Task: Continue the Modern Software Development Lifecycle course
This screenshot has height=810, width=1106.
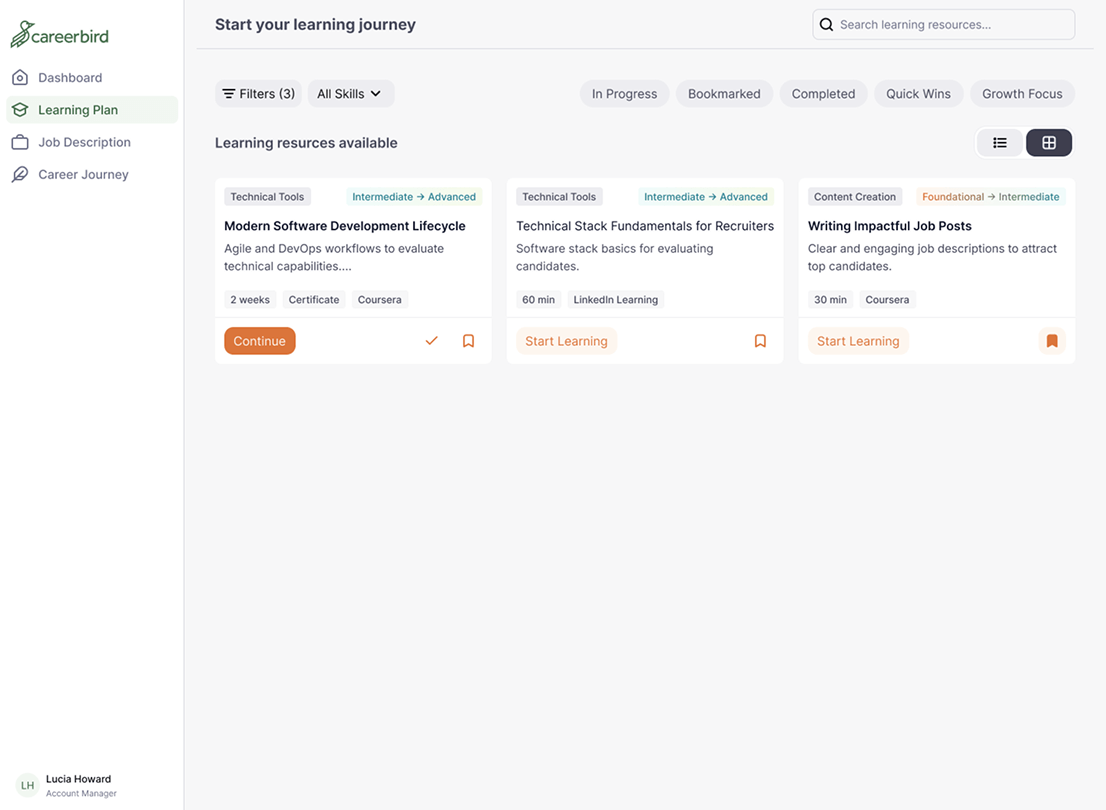Action: pyautogui.click(x=259, y=340)
